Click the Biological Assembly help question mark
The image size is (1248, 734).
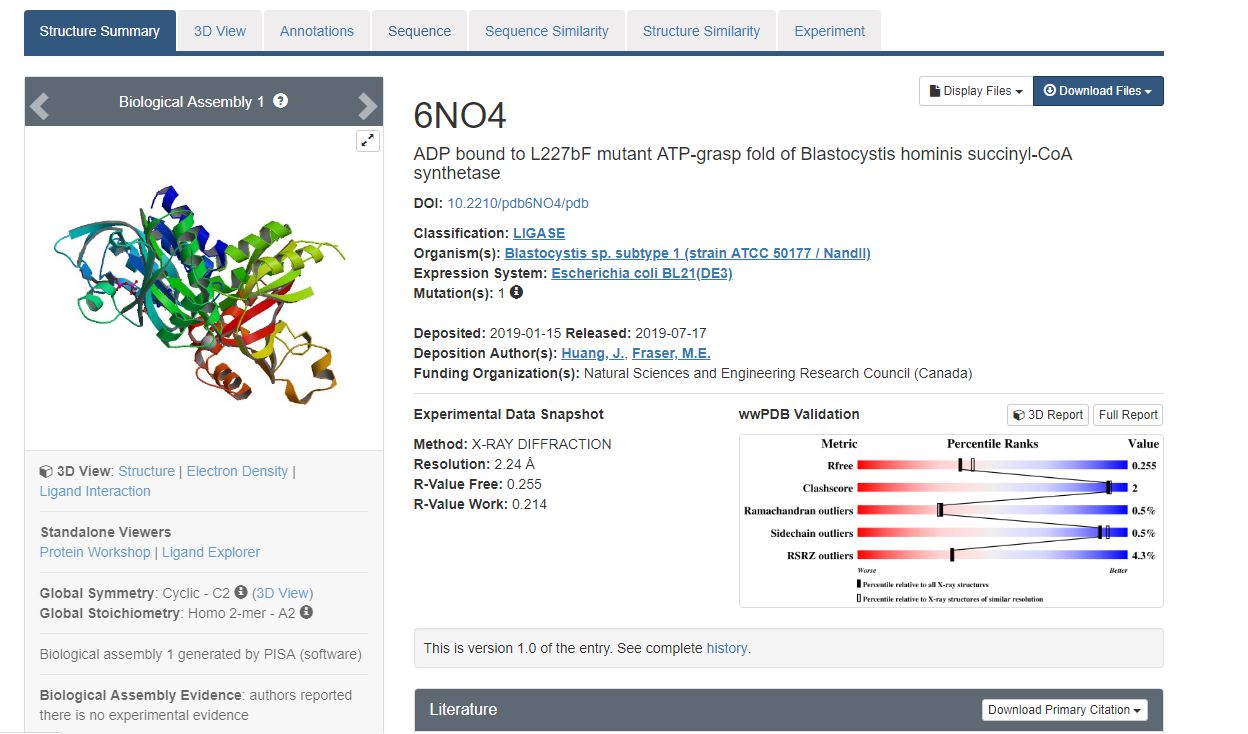281,101
